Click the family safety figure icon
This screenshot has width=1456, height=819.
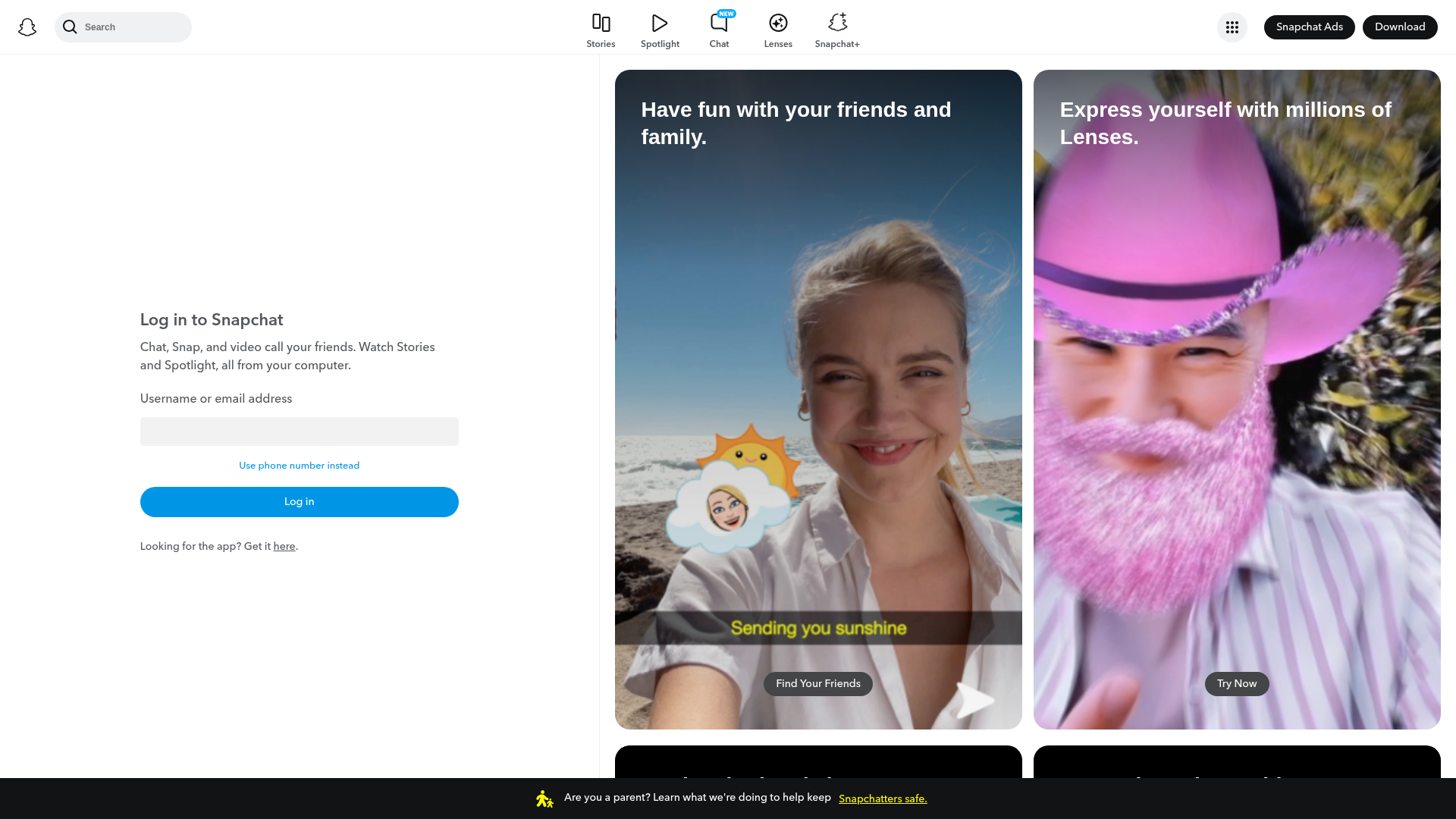[544, 798]
